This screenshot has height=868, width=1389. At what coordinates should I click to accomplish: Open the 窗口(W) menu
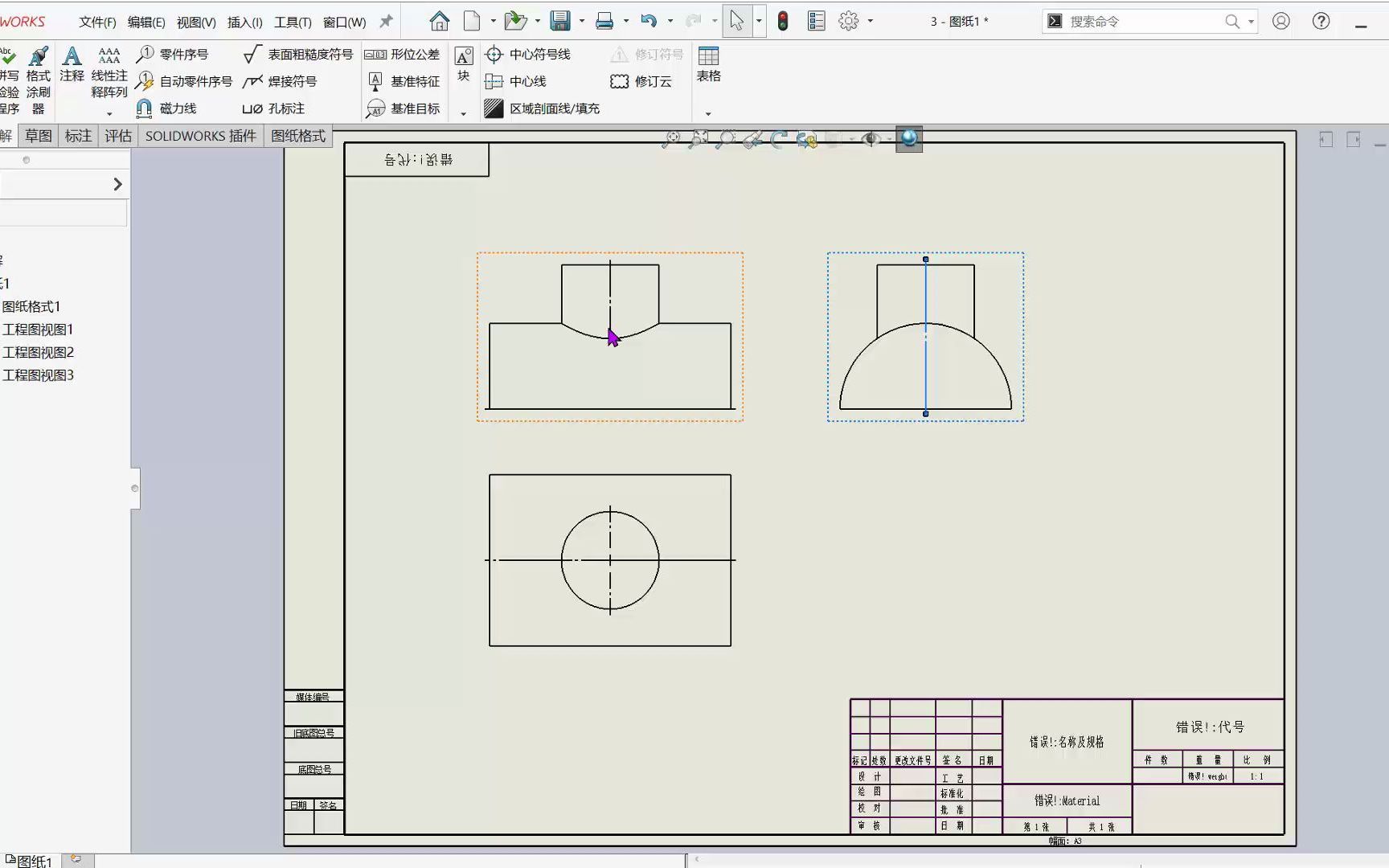(x=344, y=22)
